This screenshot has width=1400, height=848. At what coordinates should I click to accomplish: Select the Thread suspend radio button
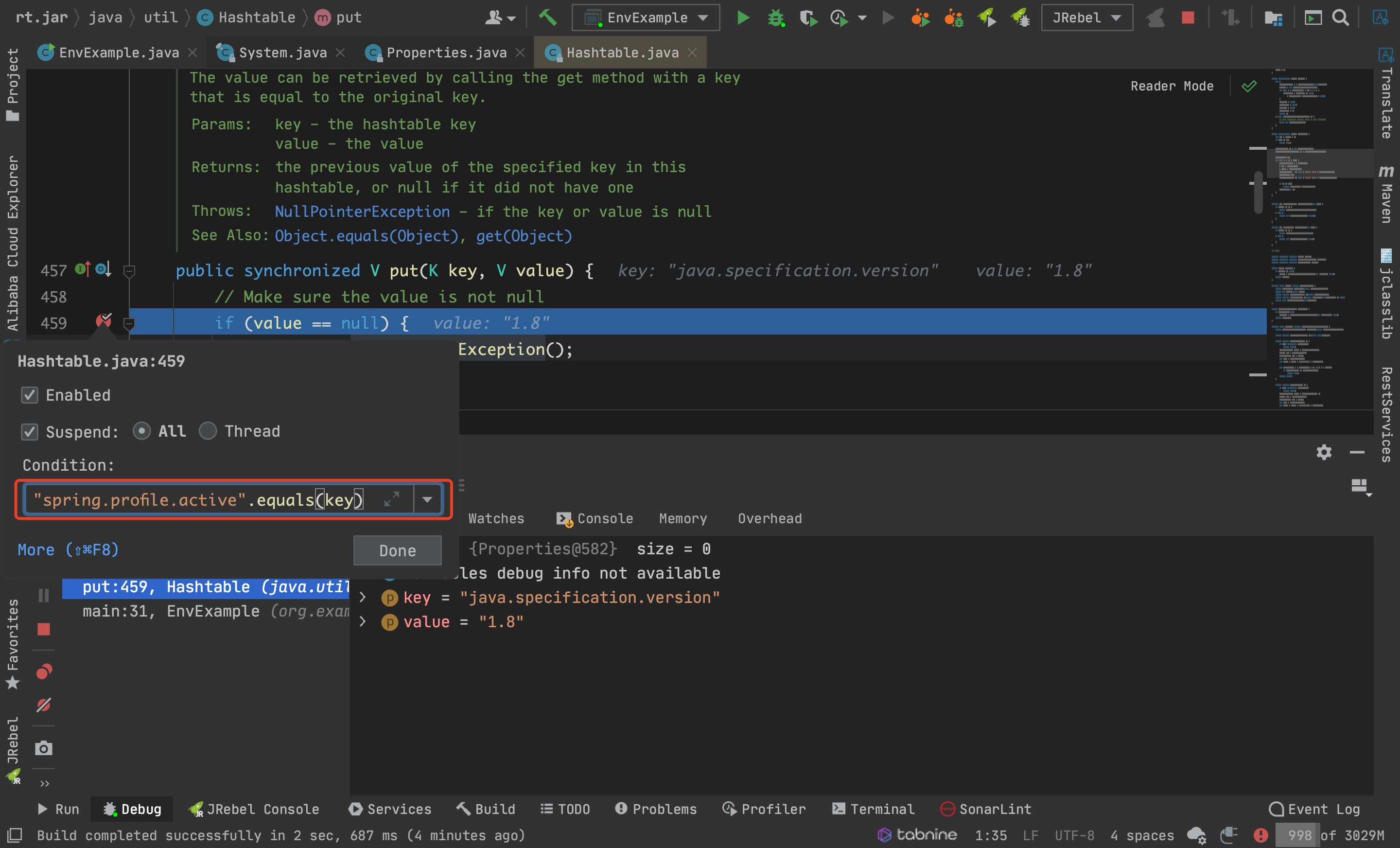coord(208,431)
